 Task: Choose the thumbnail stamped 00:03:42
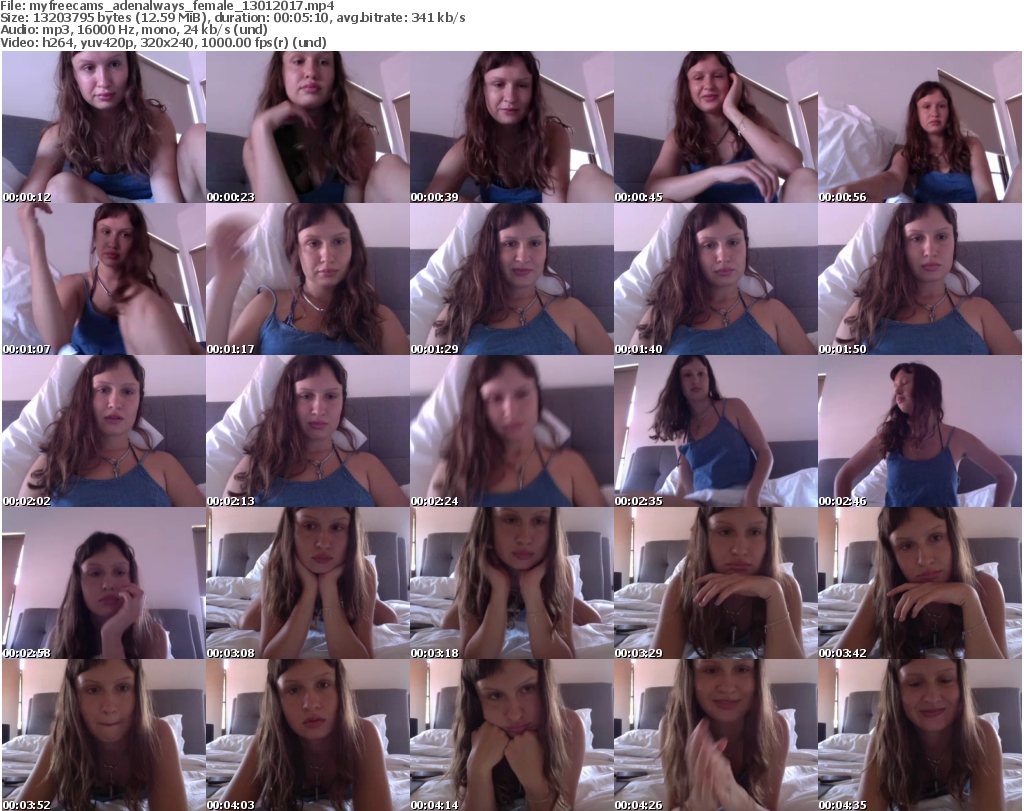point(920,583)
